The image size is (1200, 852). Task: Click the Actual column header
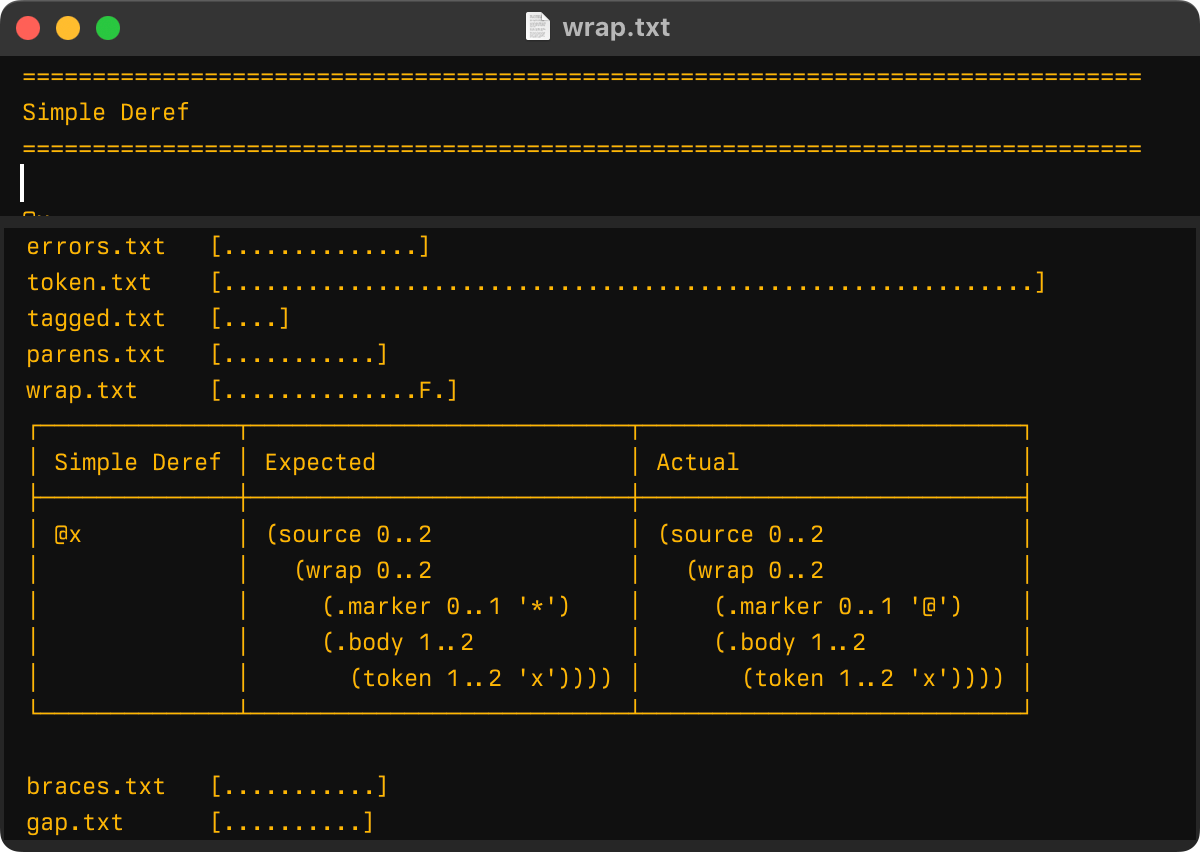point(697,462)
